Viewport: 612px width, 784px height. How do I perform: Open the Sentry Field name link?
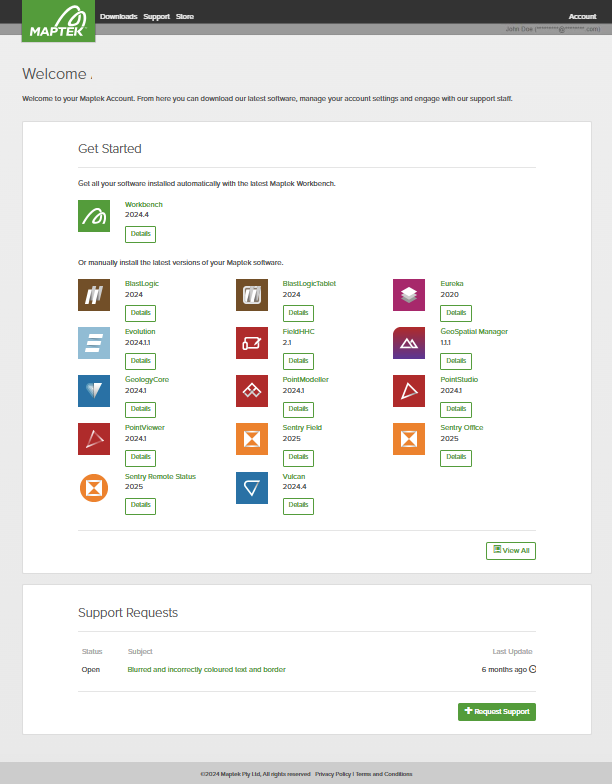pos(302,428)
